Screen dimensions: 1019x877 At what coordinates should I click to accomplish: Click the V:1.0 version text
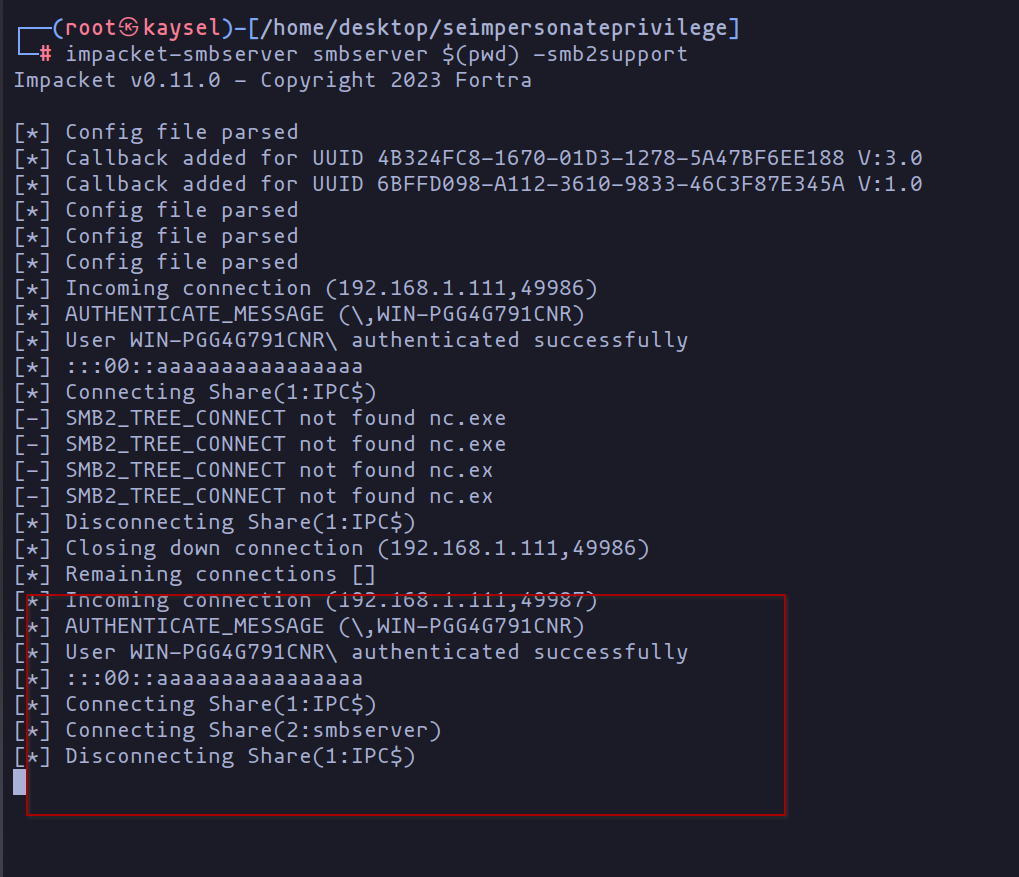(889, 184)
